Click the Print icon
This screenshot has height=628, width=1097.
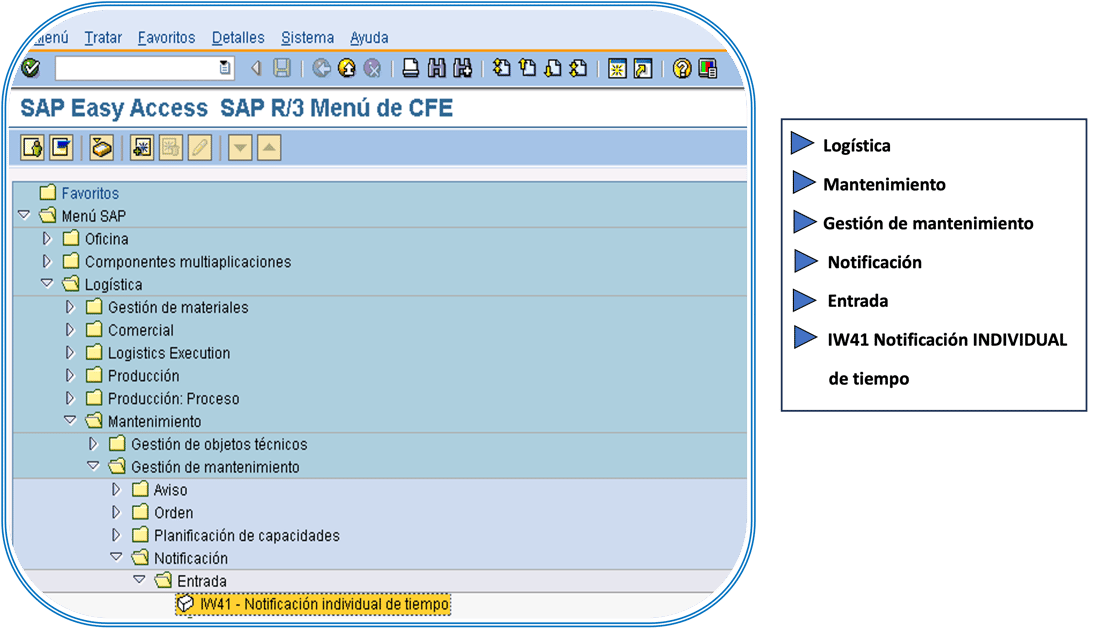pyautogui.click(x=411, y=68)
